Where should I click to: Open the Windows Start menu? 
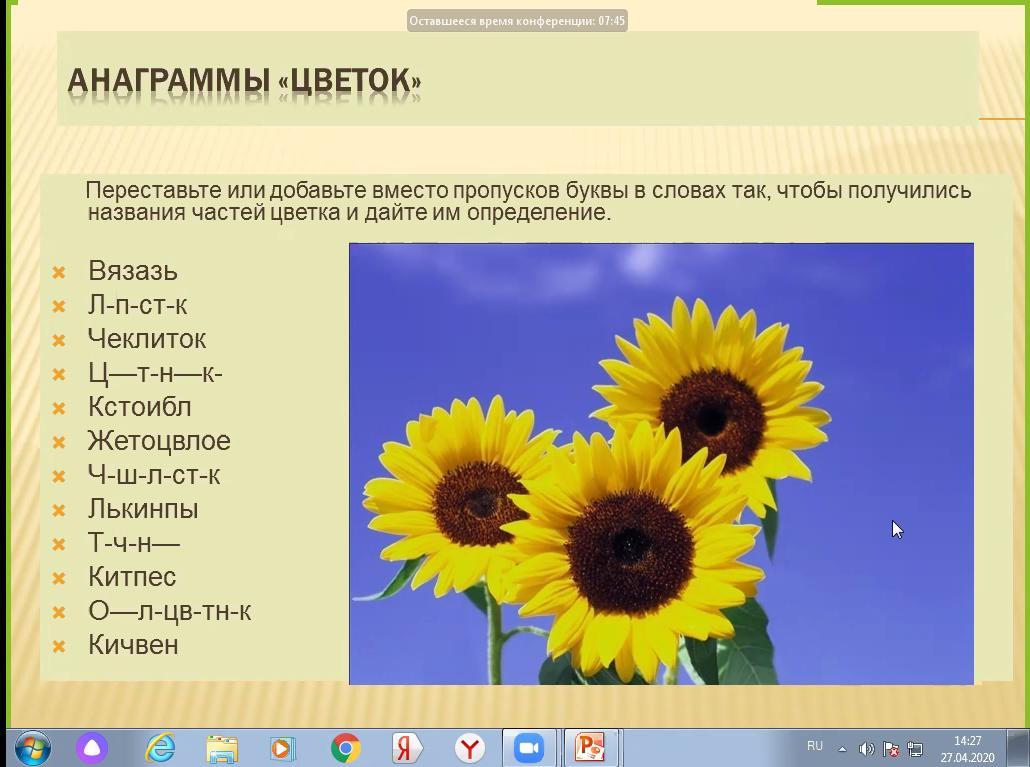(32, 748)
